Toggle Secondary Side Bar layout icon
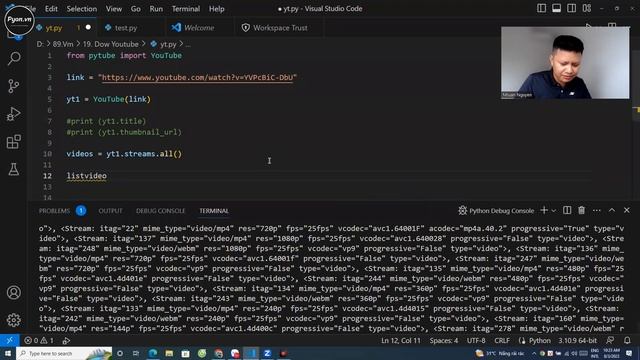This screenshot has width=640, height=360. pos(571,9)
